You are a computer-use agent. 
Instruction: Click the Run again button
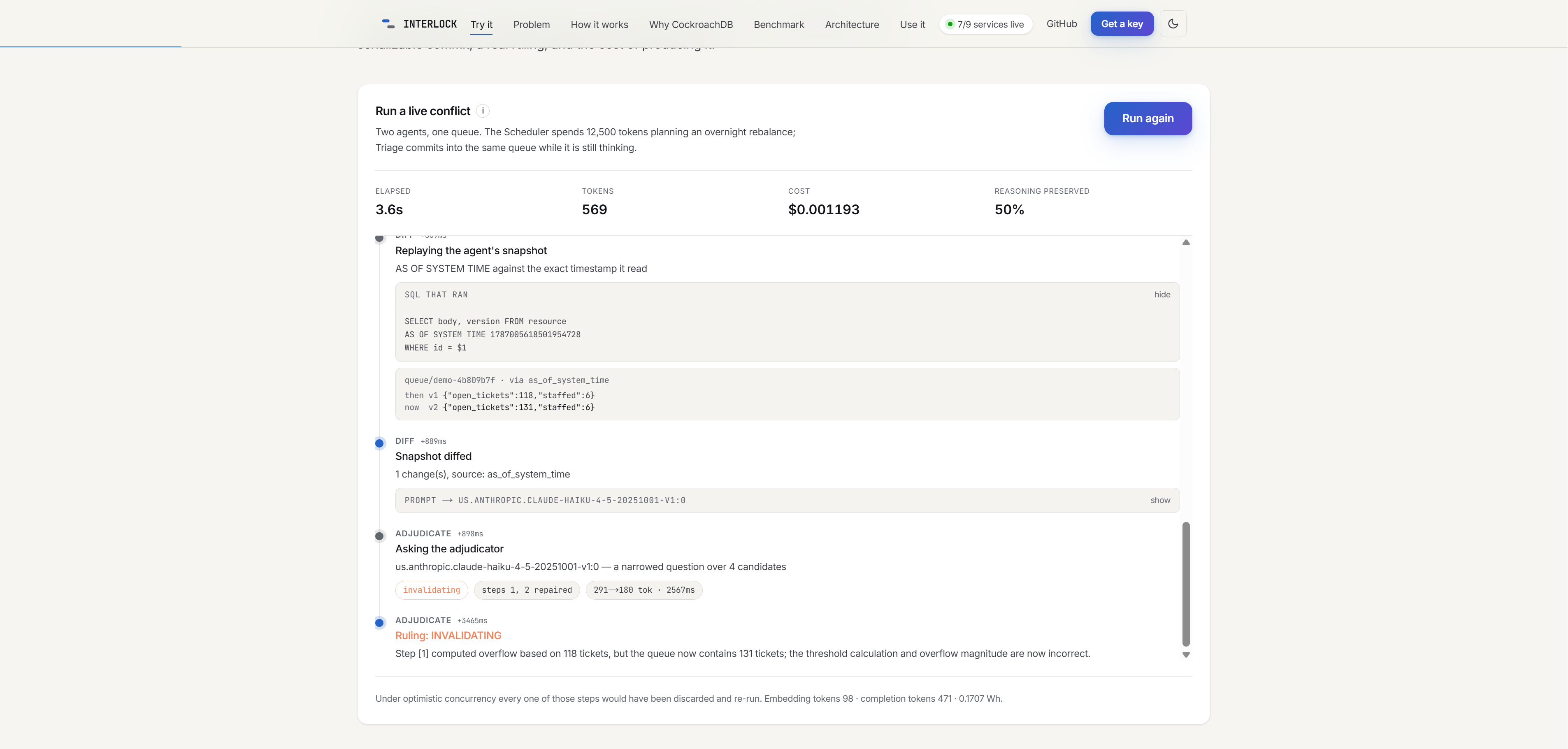(1148, 118)
